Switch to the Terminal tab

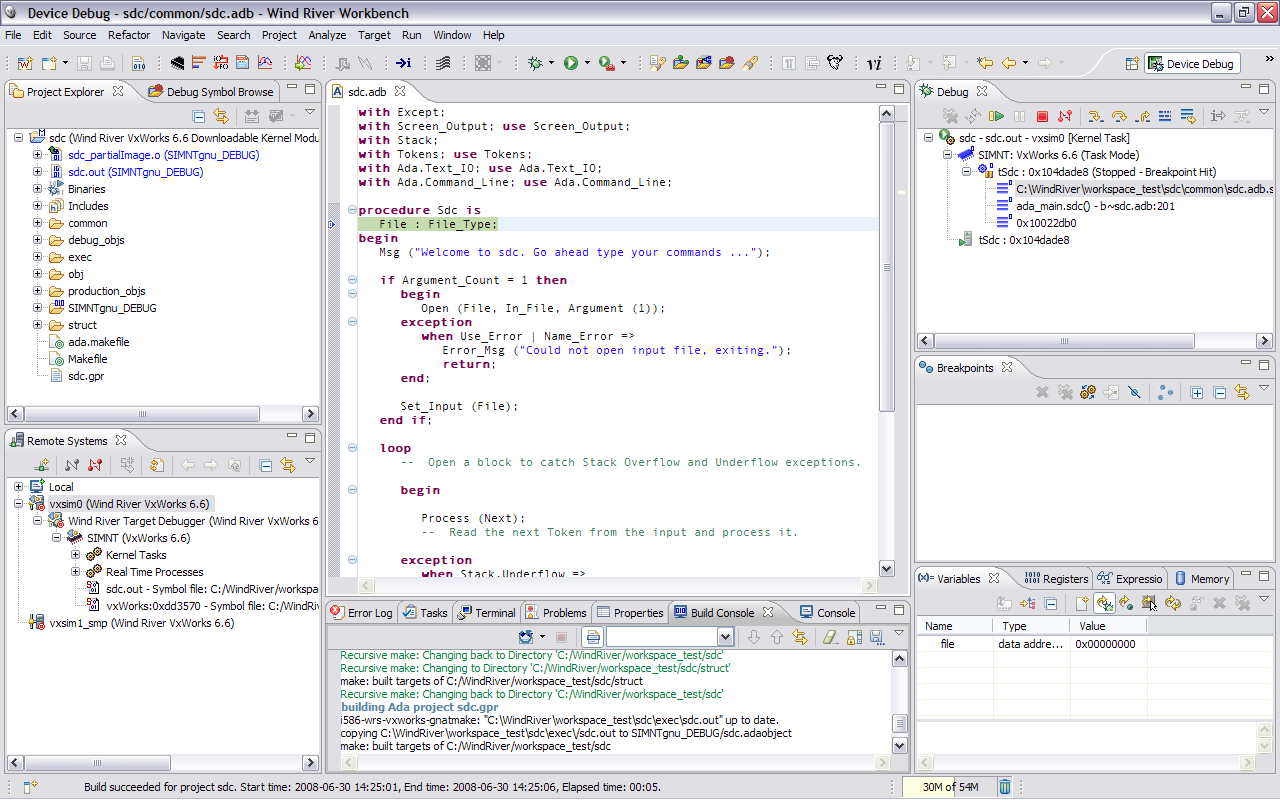[487, 613]
